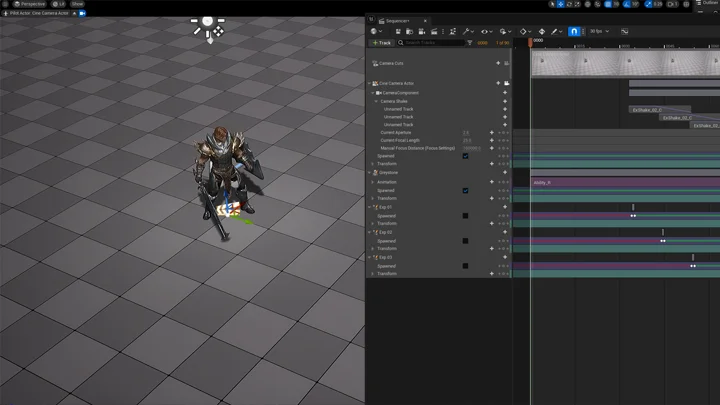Select the viewport Select mode cursor icon

click(x=552, y=4)
